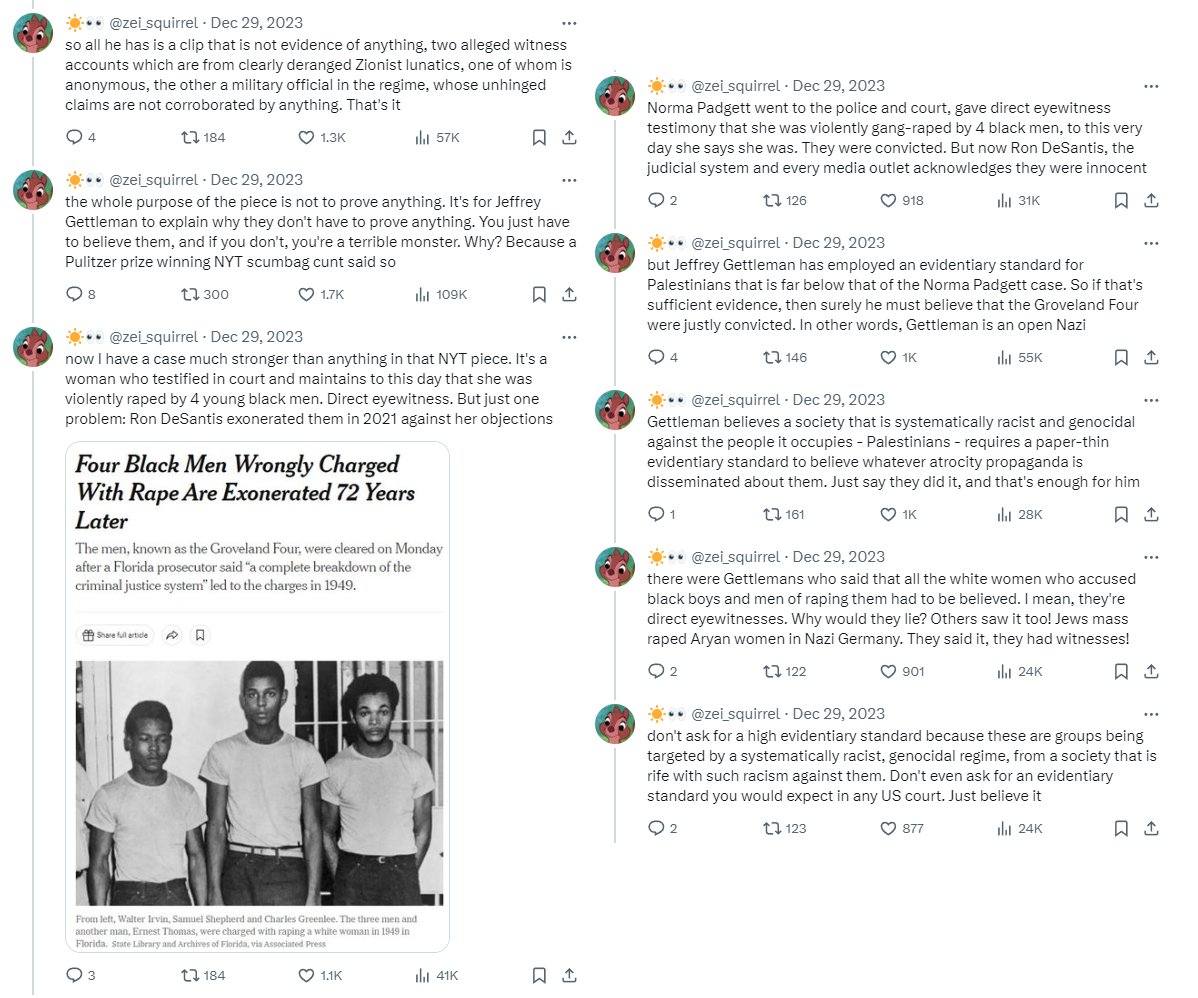Bookmark the tweet with 877 likes
The image size is (1198, 998).
[1122, 828]
